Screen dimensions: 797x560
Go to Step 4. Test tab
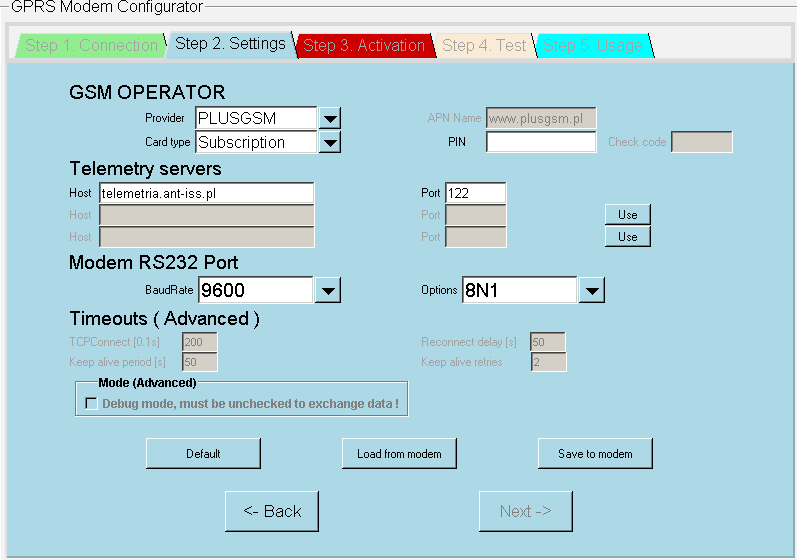(x=484, y=46)
